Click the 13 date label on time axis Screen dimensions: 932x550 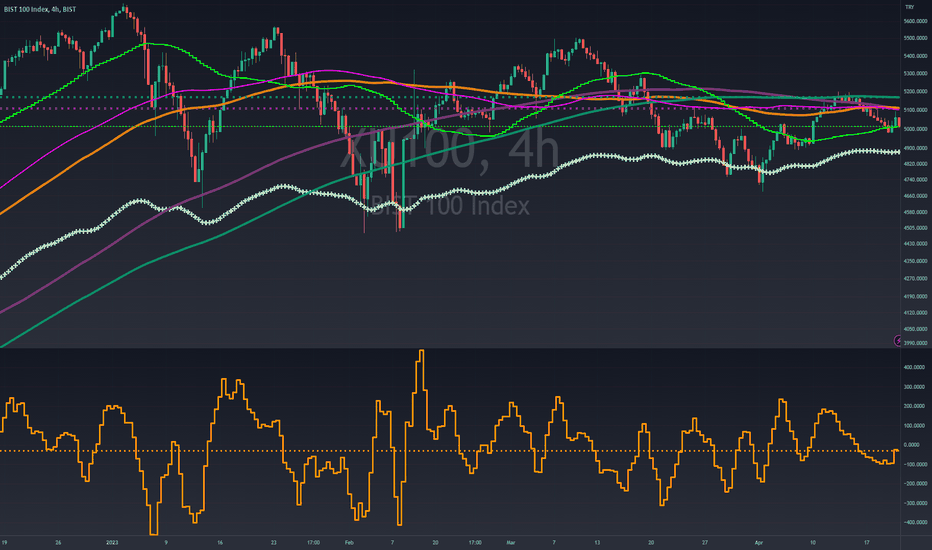pos(597,542)
